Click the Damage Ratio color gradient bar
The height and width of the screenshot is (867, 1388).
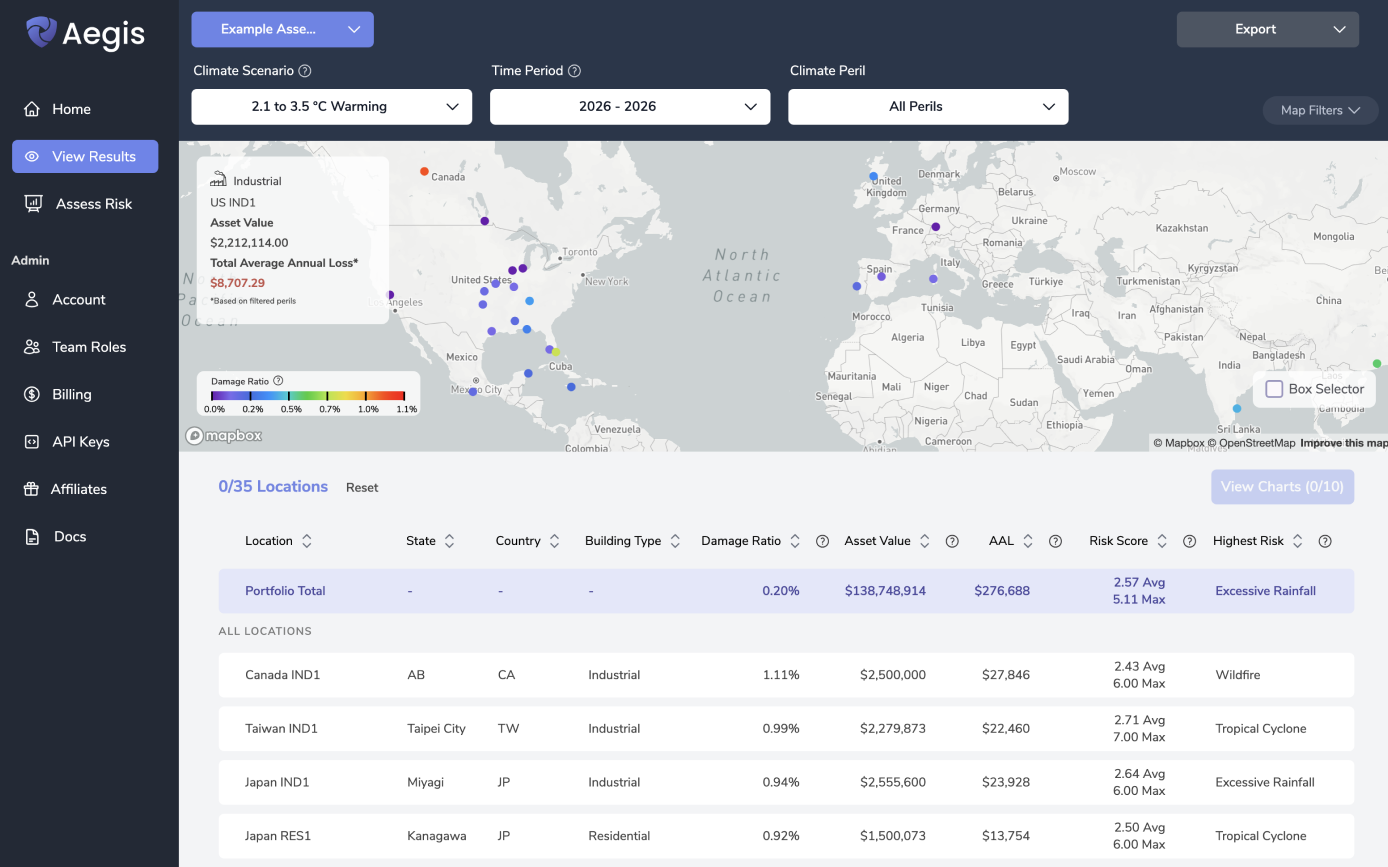308,397
